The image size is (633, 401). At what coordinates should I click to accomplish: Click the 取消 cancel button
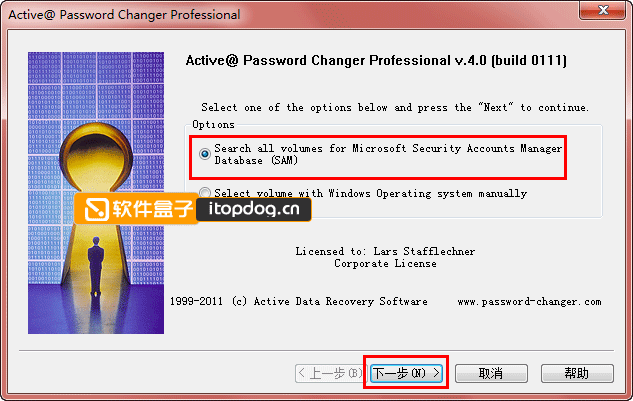(491, 373)
